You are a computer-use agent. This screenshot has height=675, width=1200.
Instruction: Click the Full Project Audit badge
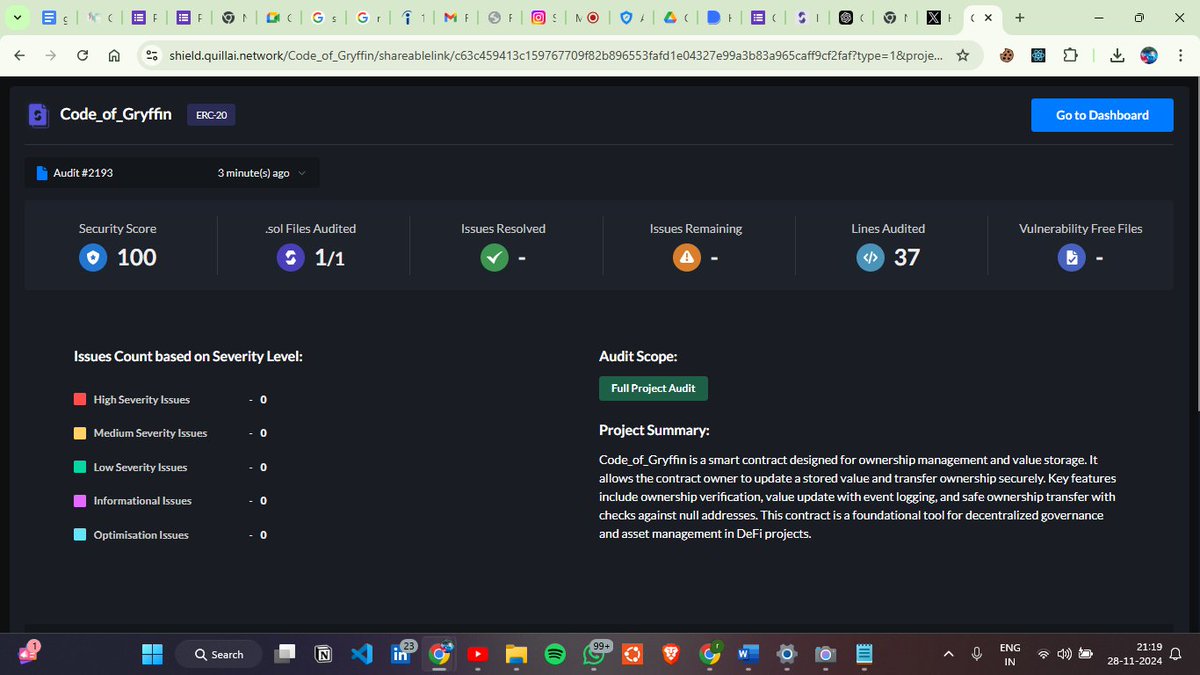(x=653, y=388)
